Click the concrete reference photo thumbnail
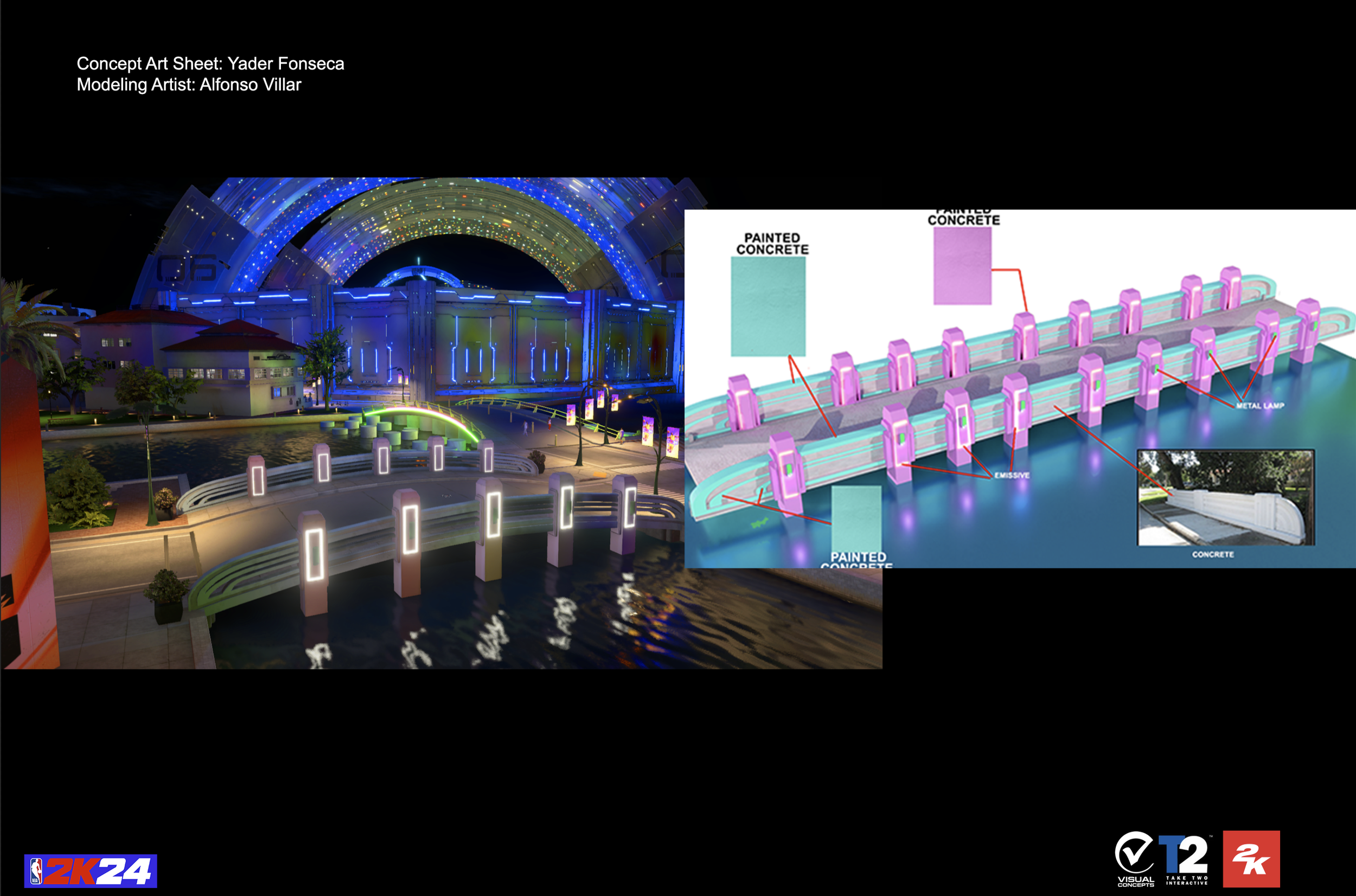This screenshot has height=896, width=1356. [x=1226, y=497]
